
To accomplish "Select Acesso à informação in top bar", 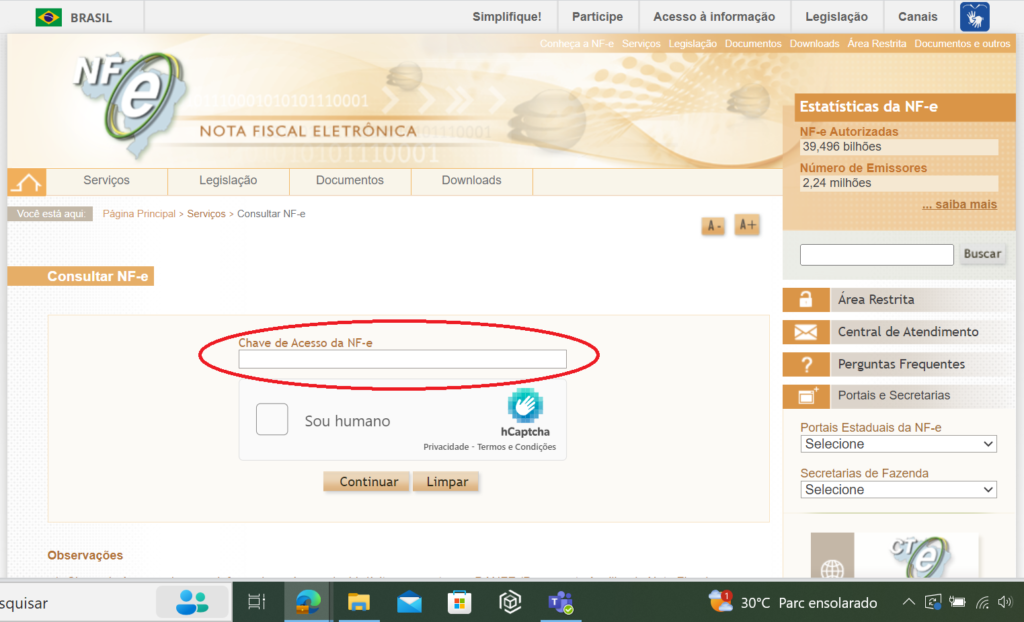I will tap(714, 17).
